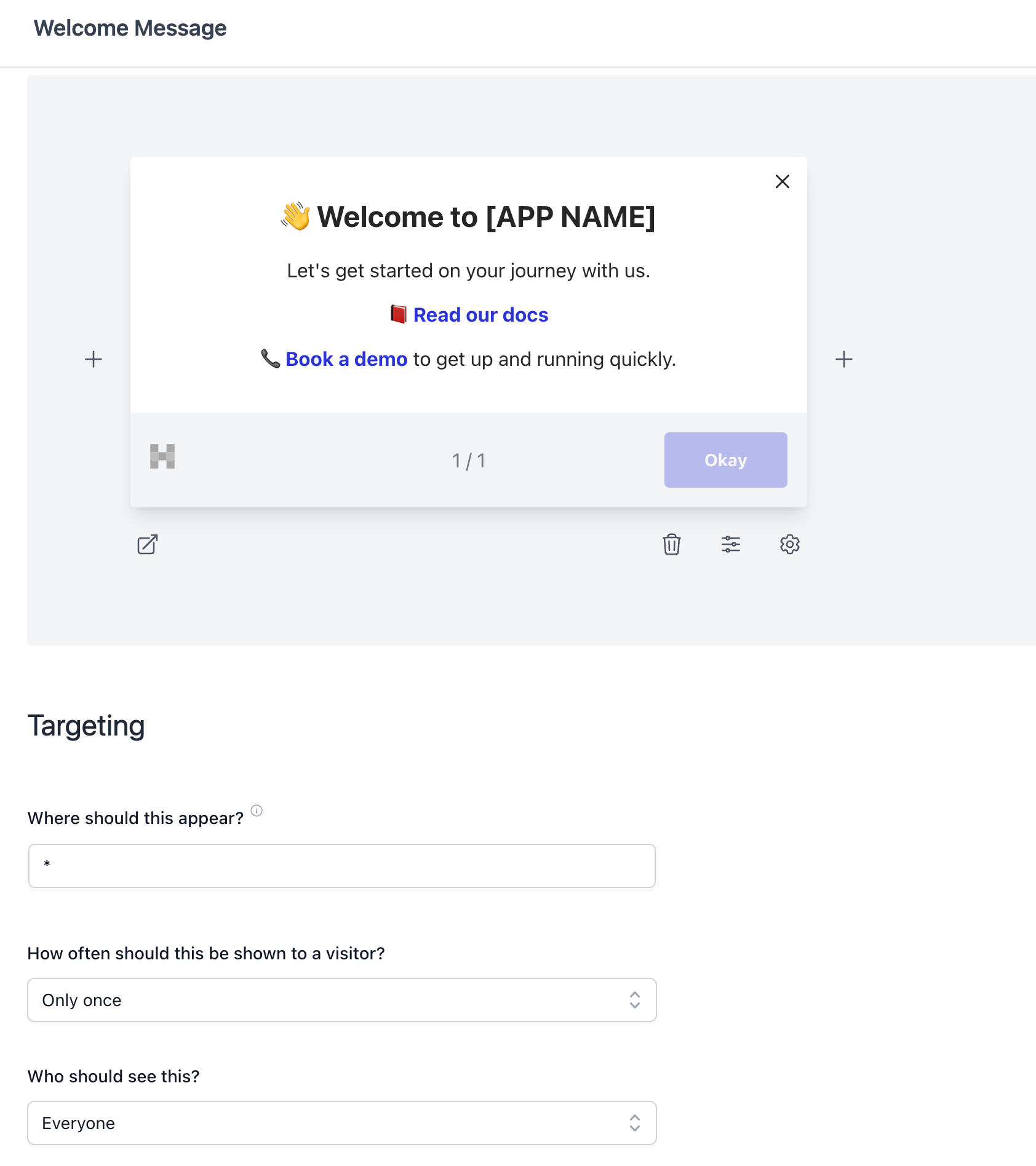Click the logo placeholder in the modal footer

tap(162, 456)
